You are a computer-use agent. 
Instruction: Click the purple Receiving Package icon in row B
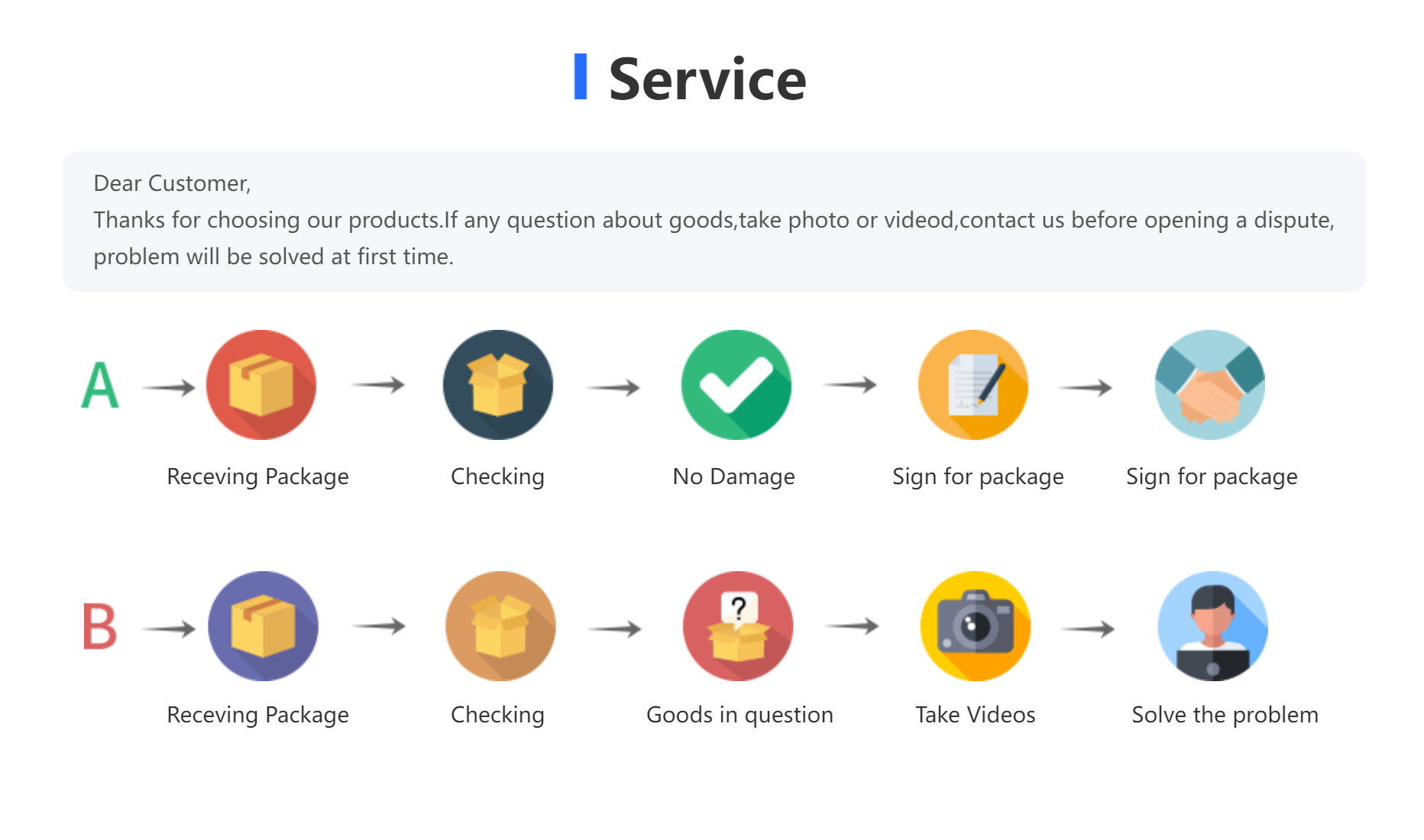(x=263, y=626)
